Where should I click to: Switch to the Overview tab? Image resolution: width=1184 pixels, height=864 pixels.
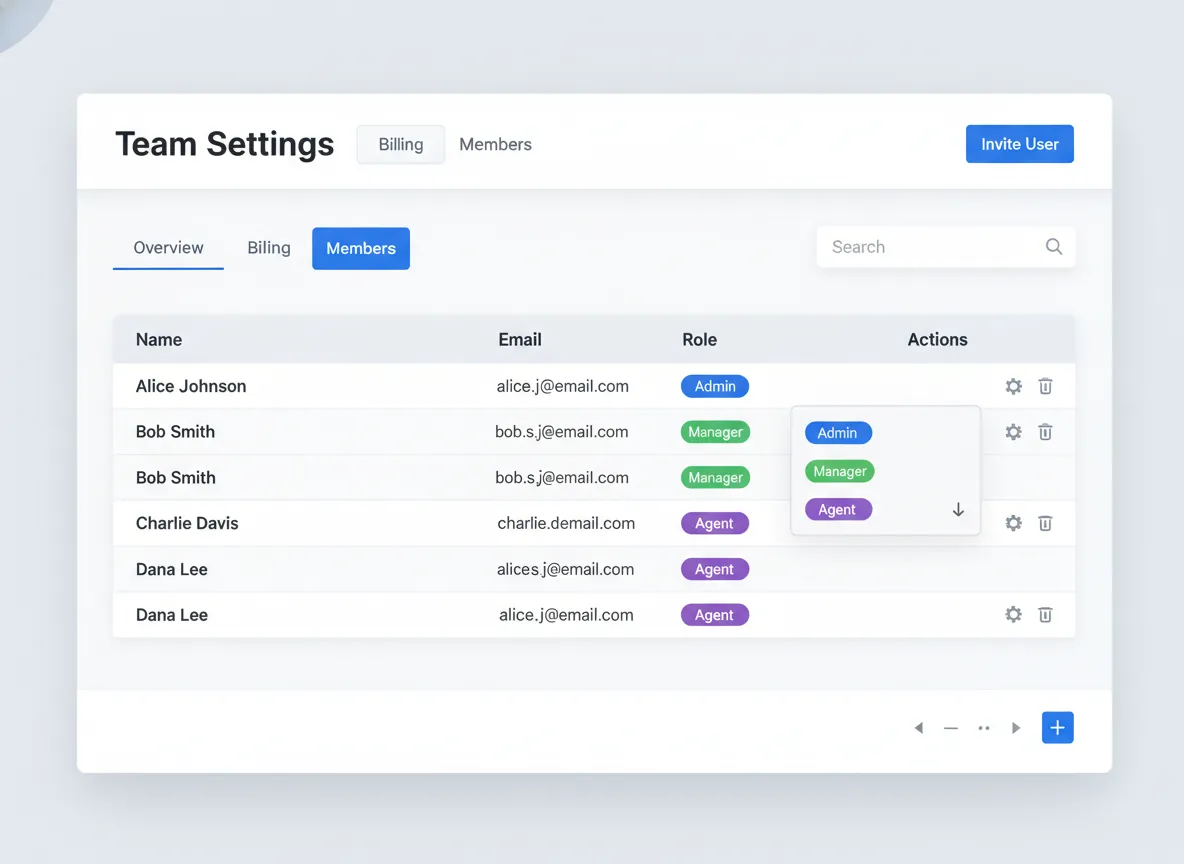pos(168,248)
